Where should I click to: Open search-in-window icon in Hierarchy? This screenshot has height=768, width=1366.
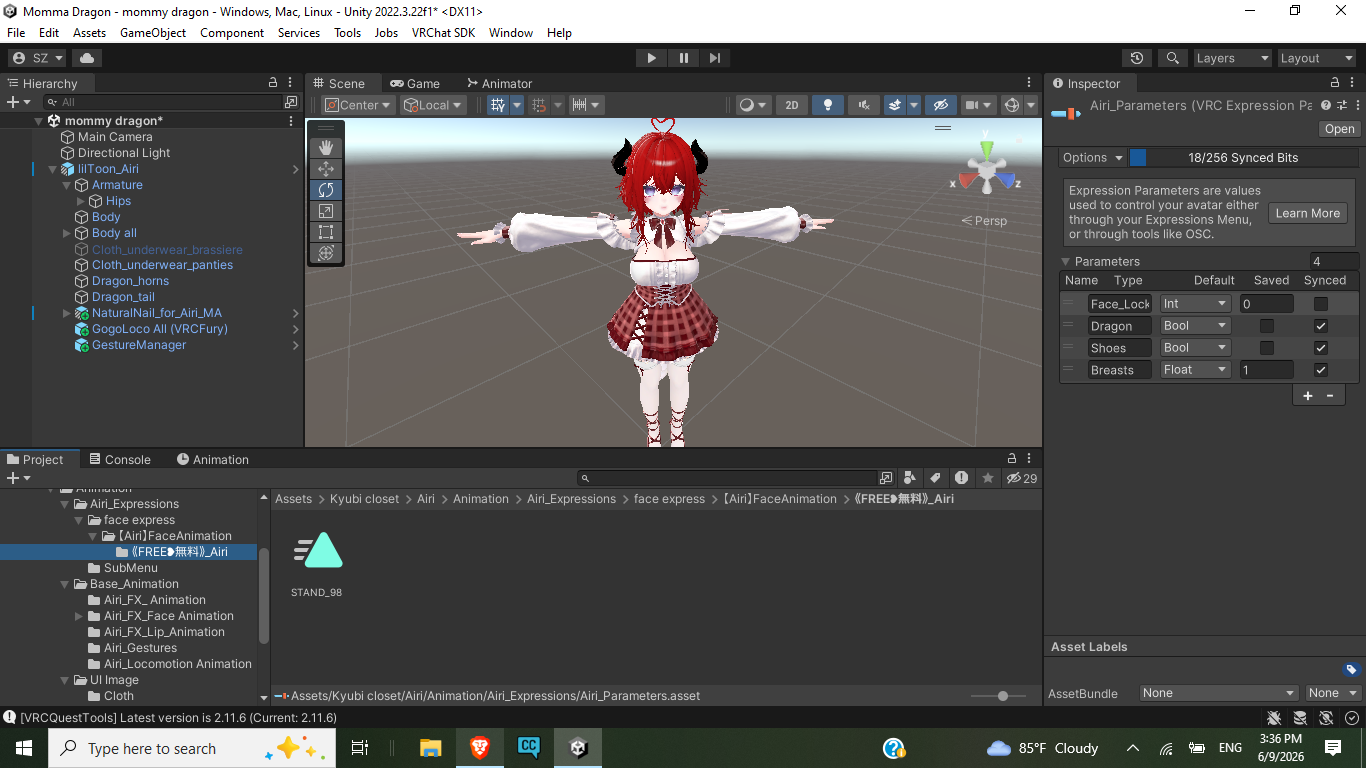point(291,102)
